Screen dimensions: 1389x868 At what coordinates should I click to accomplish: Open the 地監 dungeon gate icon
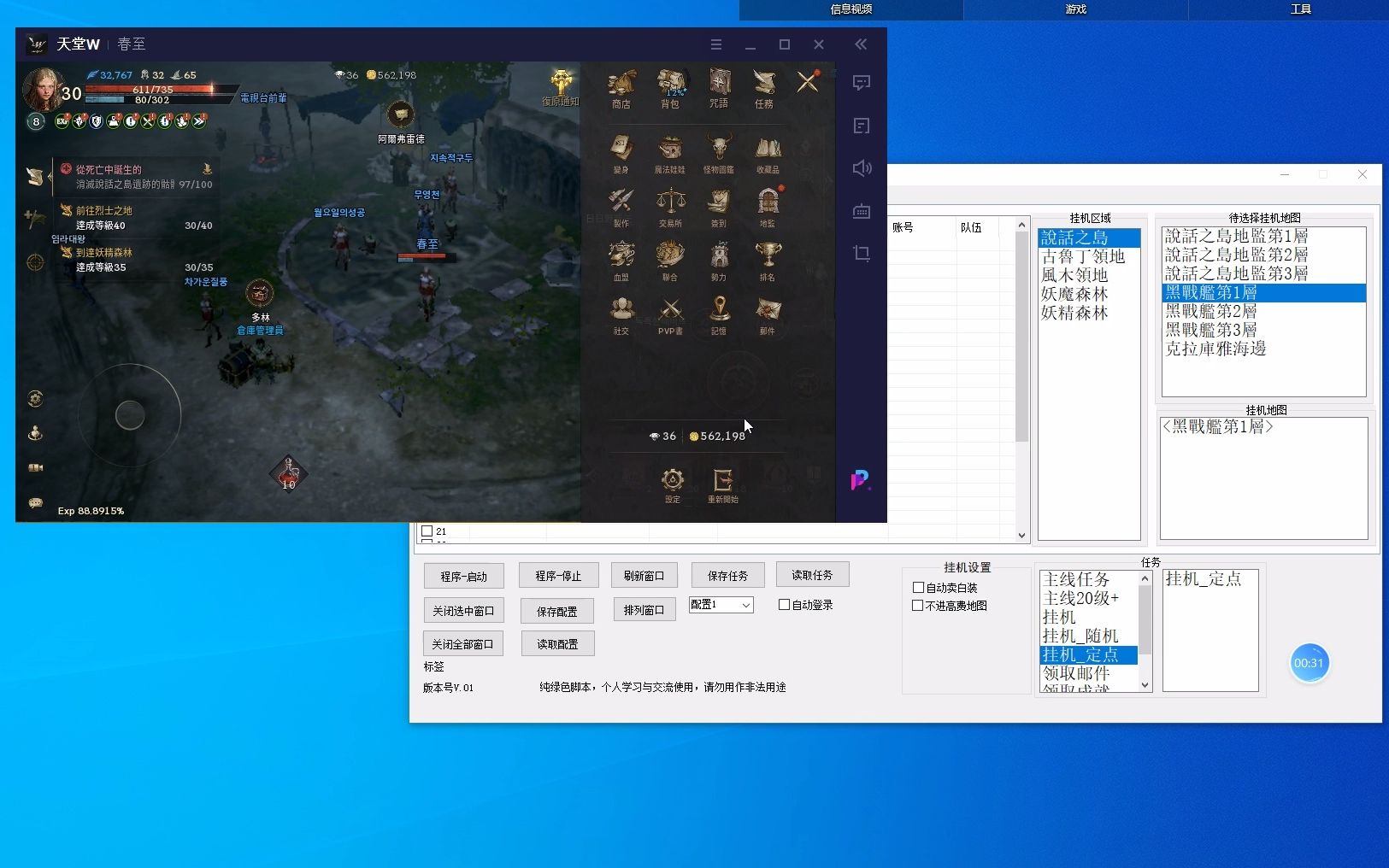768,207
